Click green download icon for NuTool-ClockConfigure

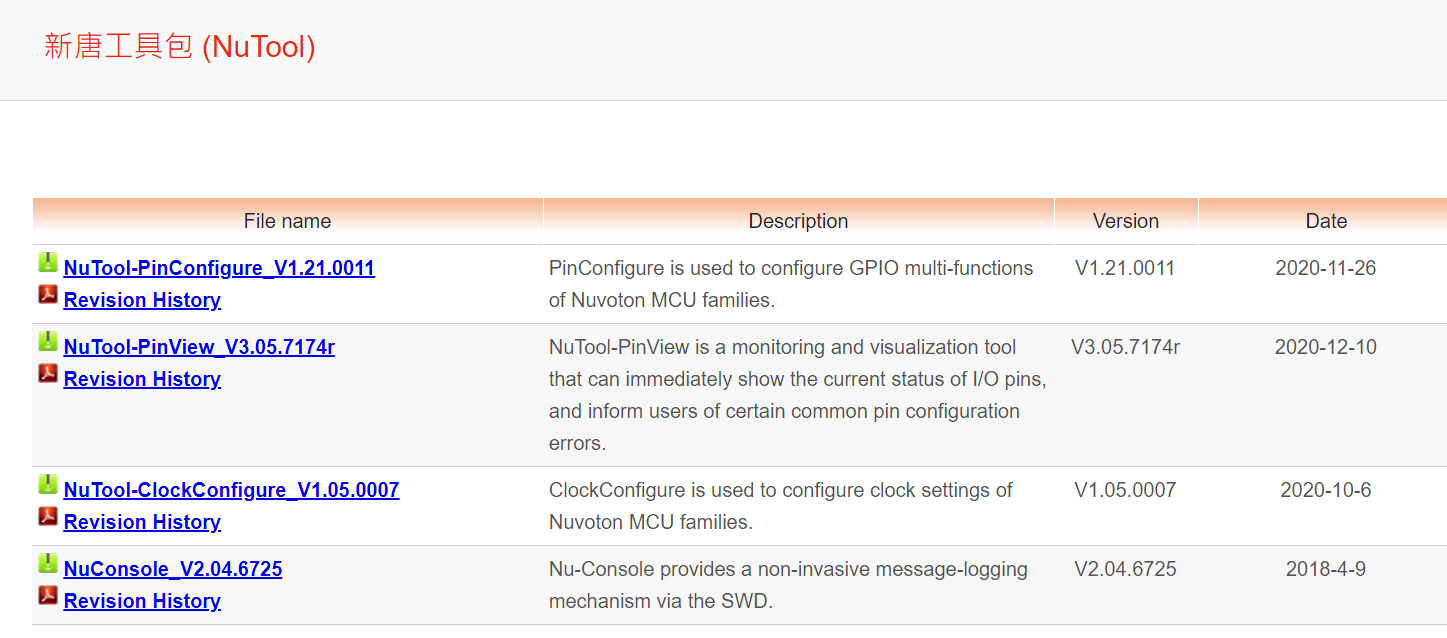(47, 486)
